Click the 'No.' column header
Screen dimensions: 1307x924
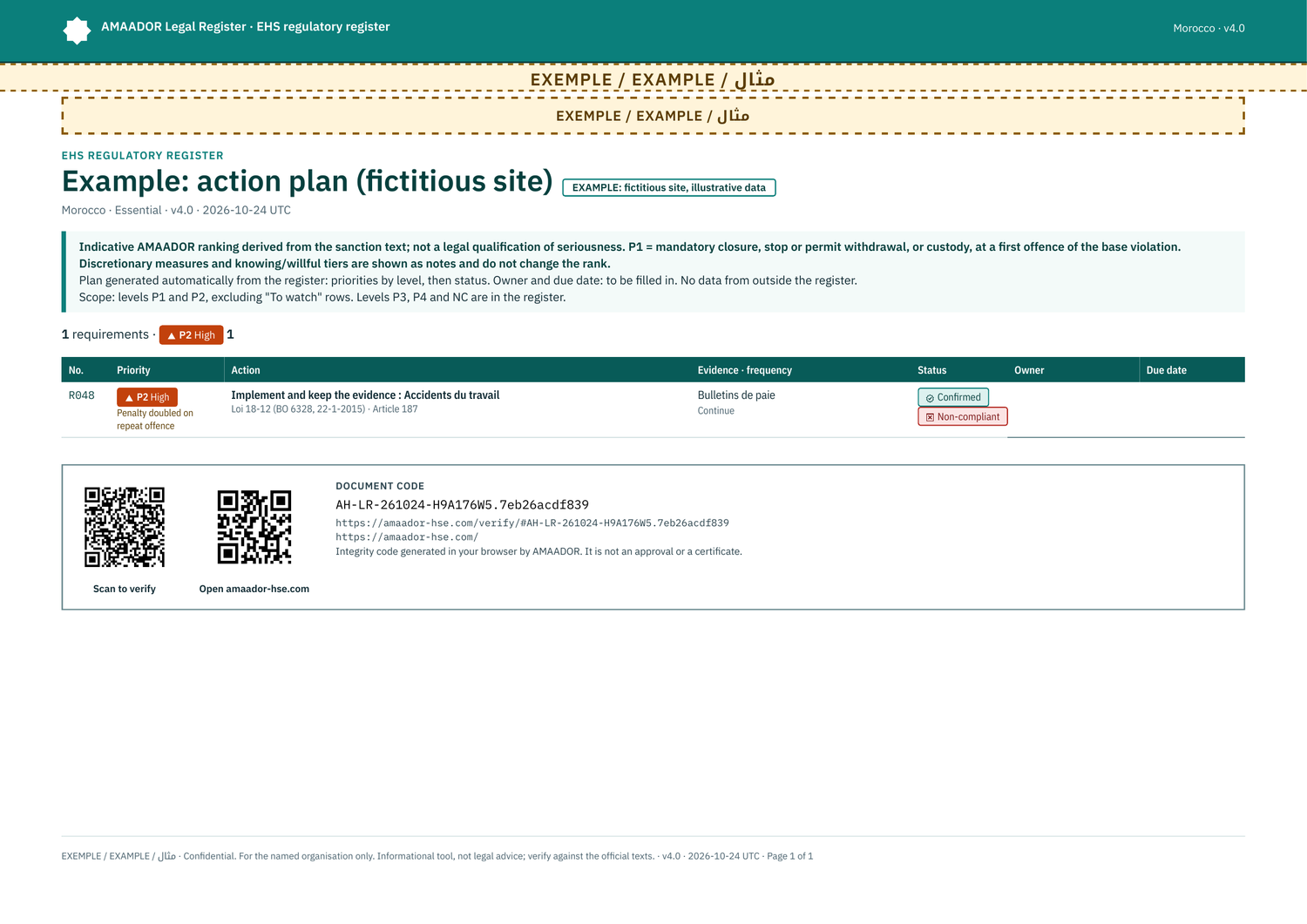coord(77,370)
